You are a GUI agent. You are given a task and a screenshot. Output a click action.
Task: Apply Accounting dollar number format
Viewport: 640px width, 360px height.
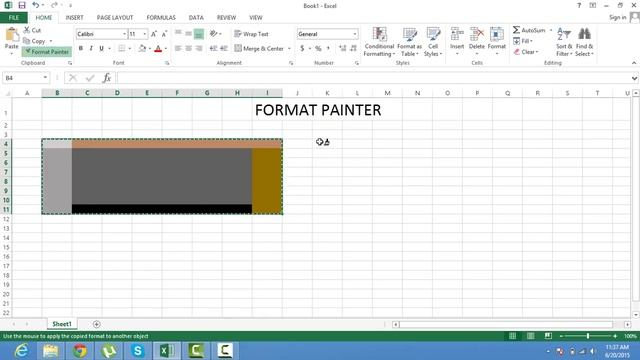point(302,49)
